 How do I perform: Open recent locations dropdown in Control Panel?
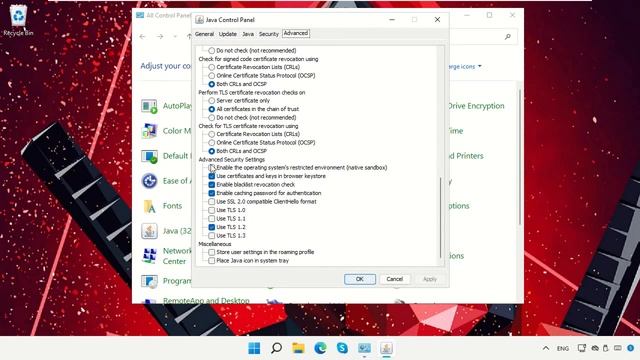[175, 37]
